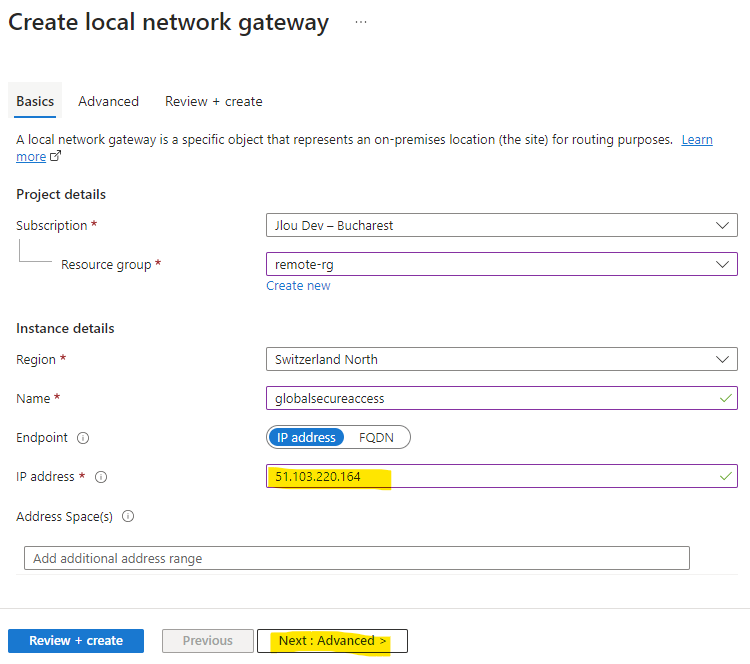Open the ellipsis menu beside page title
The width and height of the screenshot is (750, 664).
[x=361, y=22]
